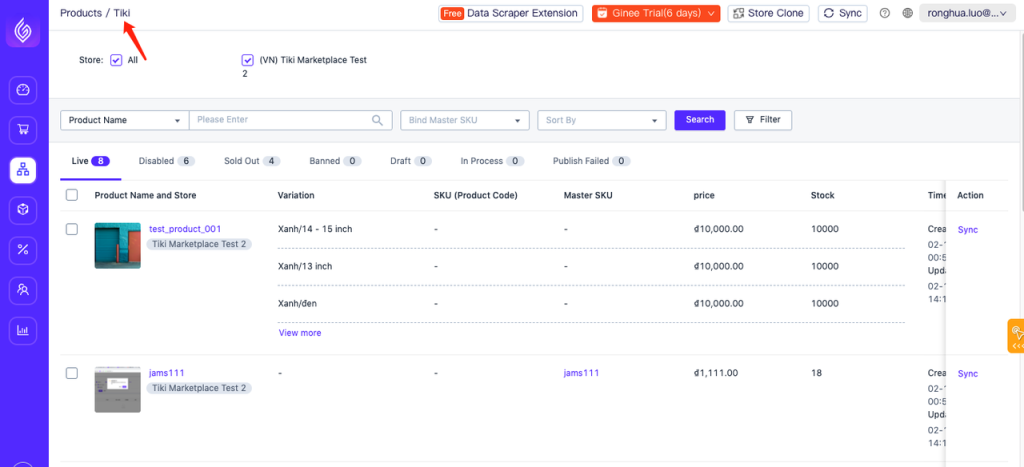Click the language globe icon
Screen dimensions: 1024x467
point(907,13)
